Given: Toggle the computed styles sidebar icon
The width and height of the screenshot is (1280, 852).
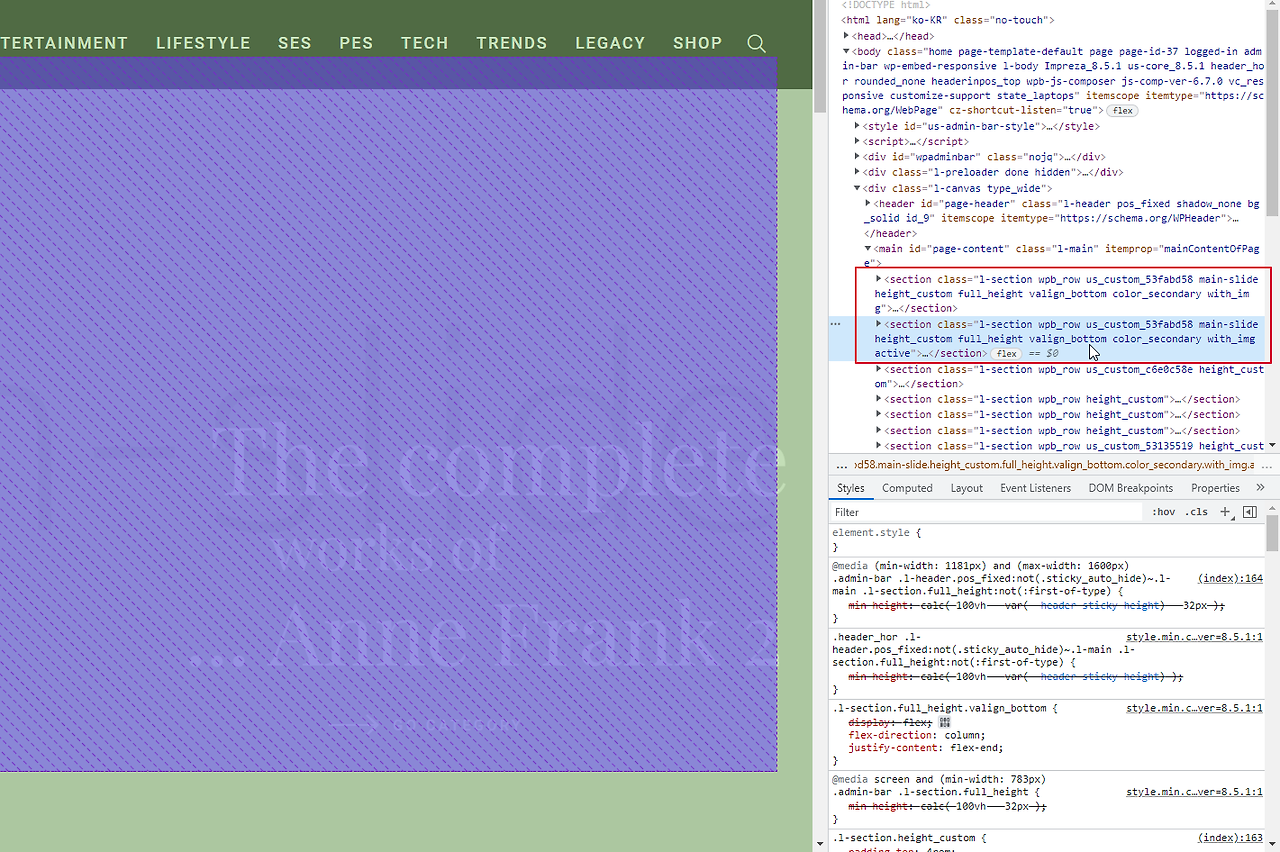Looking at the screenshot, I should (x=1249, y=512).
